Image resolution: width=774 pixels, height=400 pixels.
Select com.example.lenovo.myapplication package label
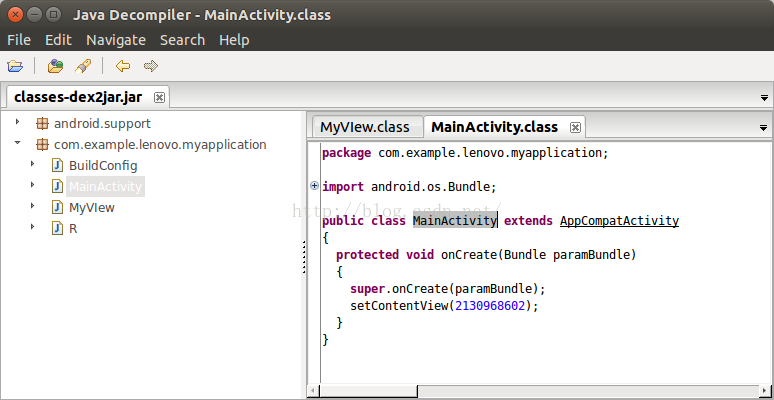[160, 145]
